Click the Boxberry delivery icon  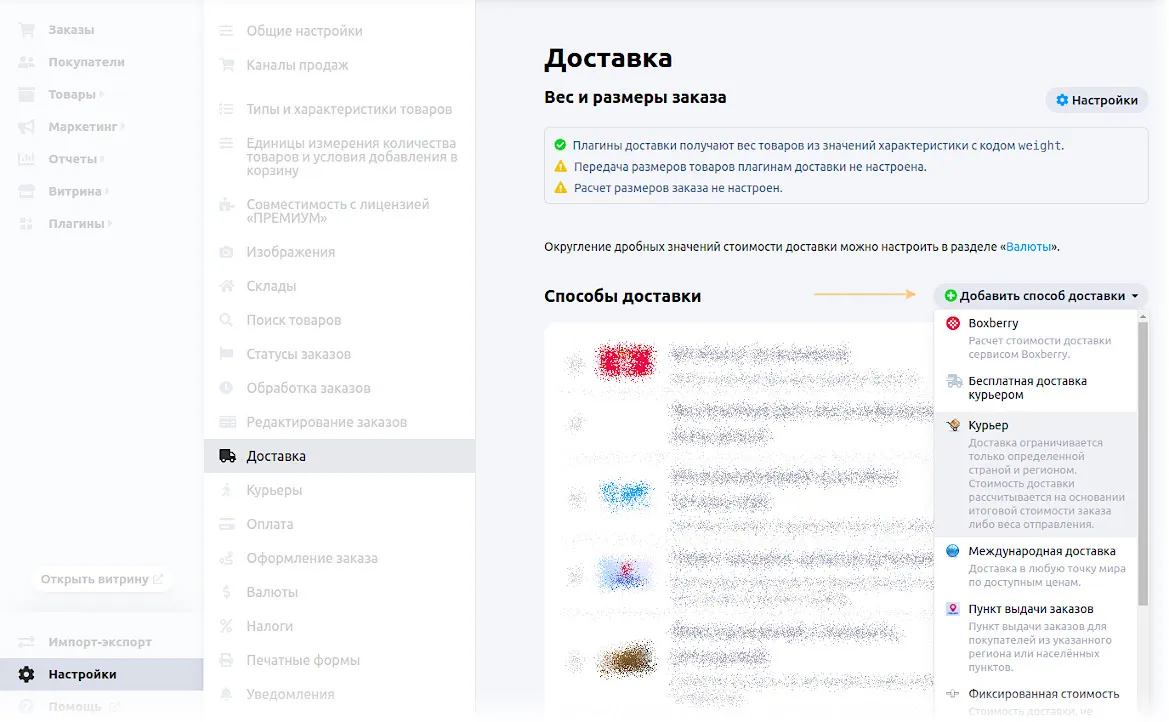pyautogui.click(x=953, y=324)
